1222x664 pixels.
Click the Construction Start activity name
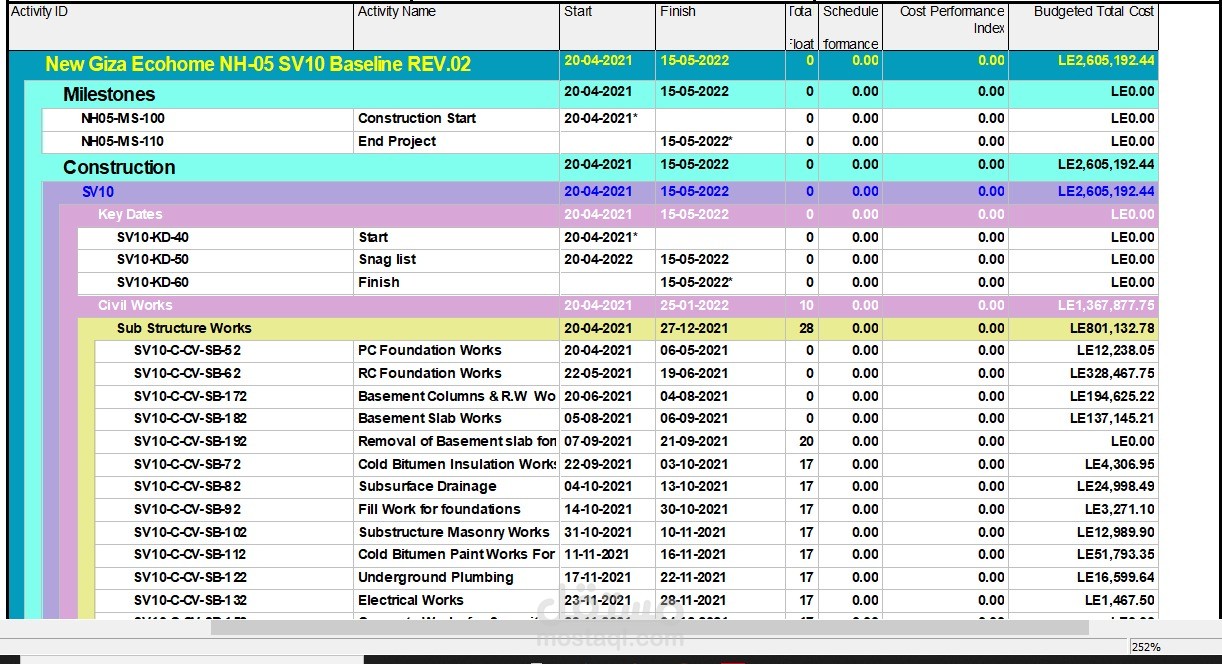417,118
